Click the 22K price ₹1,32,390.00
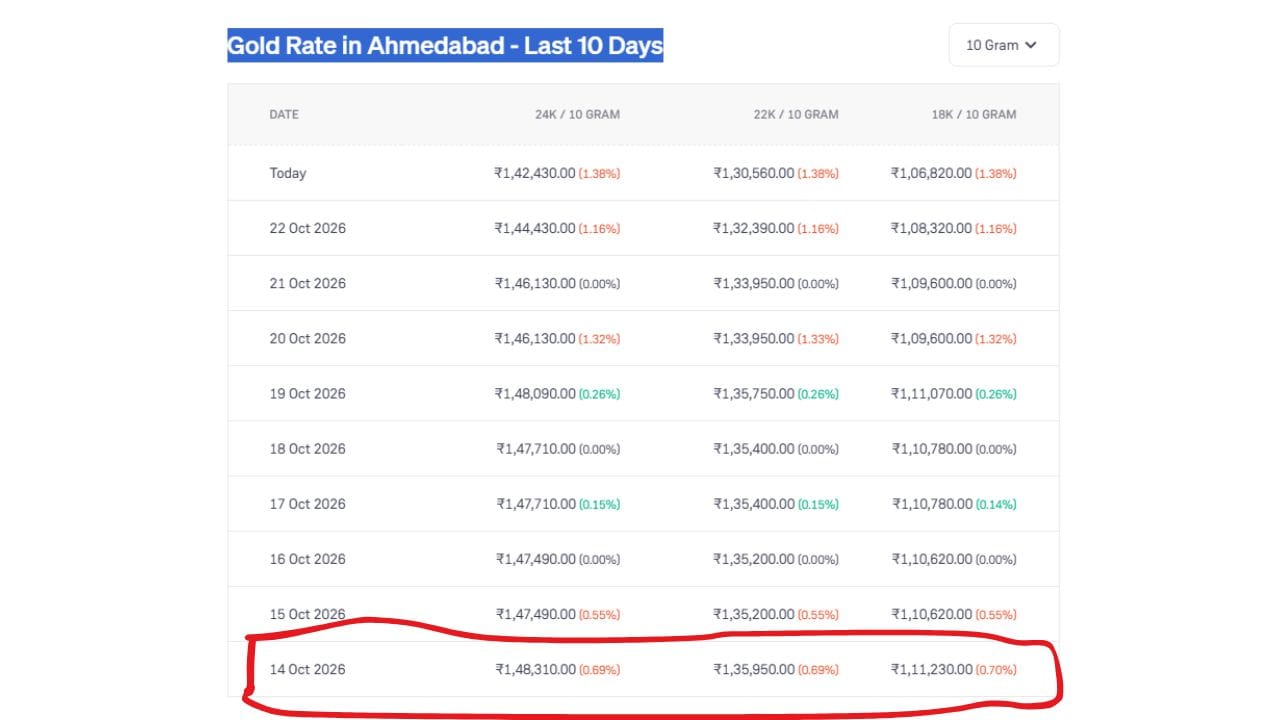 [x=754, y=228]
